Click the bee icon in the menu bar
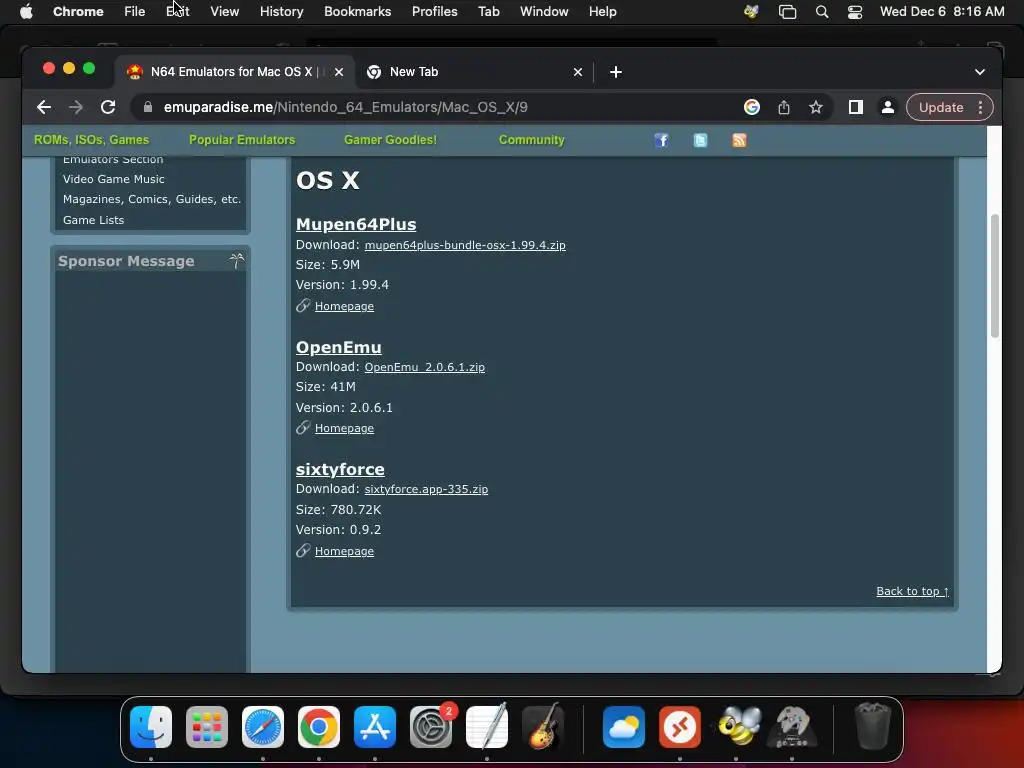The width and height of the screenshot is (1024, 768). point(752,12)
